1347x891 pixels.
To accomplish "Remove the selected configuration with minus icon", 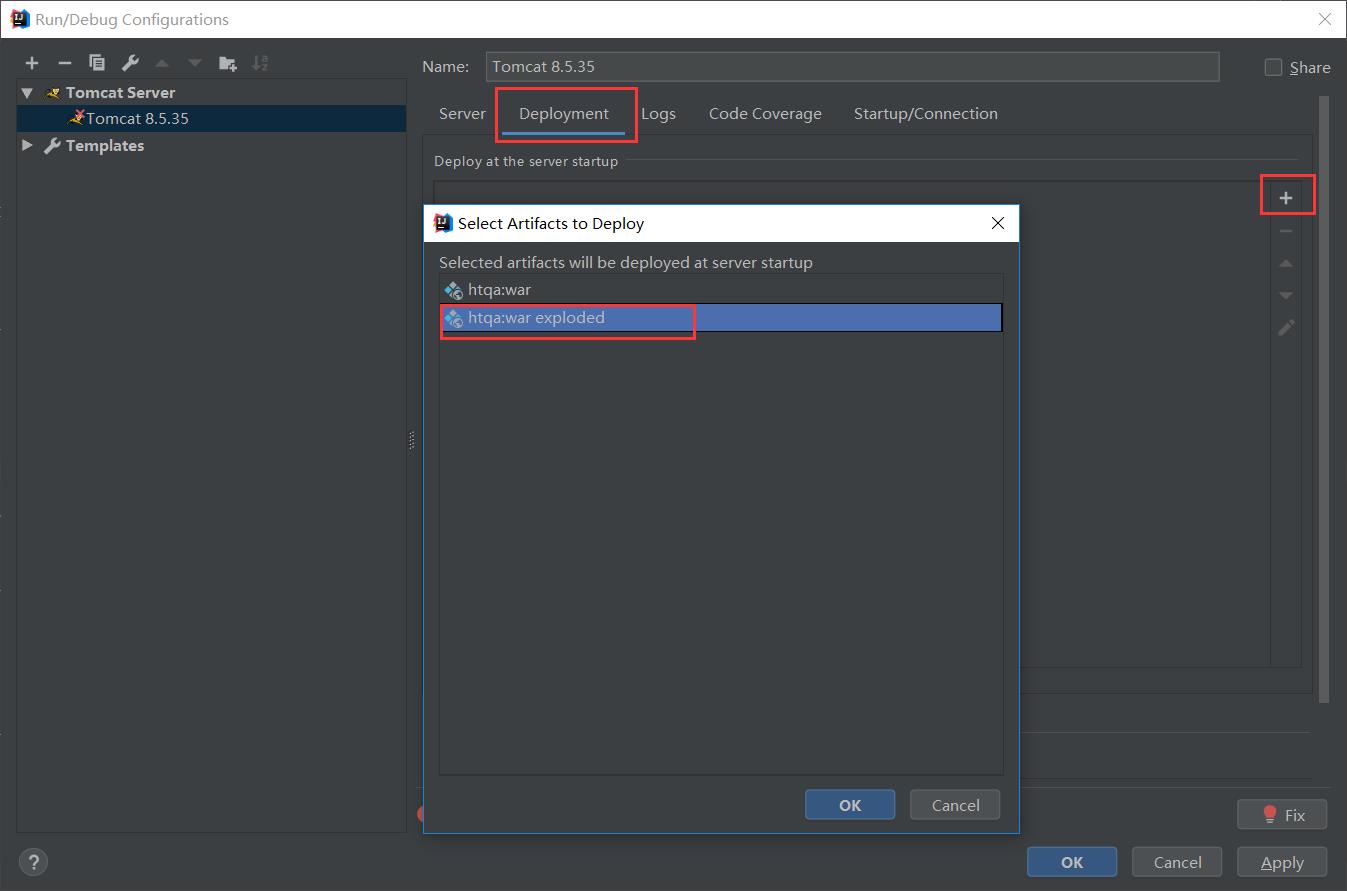I will (64, 63).
